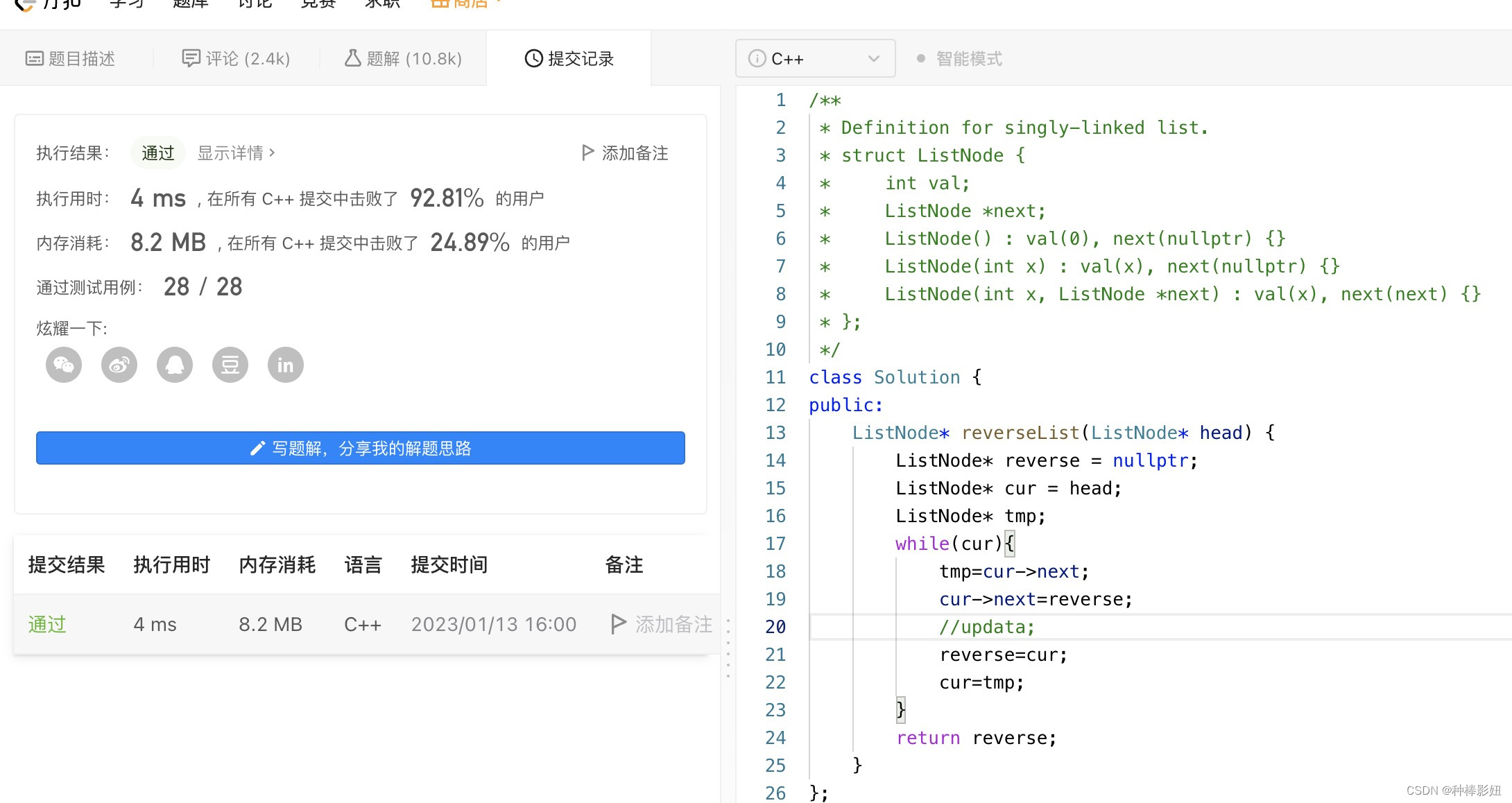This screenshot has height=803, width=1512.
Task: Share result to Weibo
Action: [x=119, y=364]
